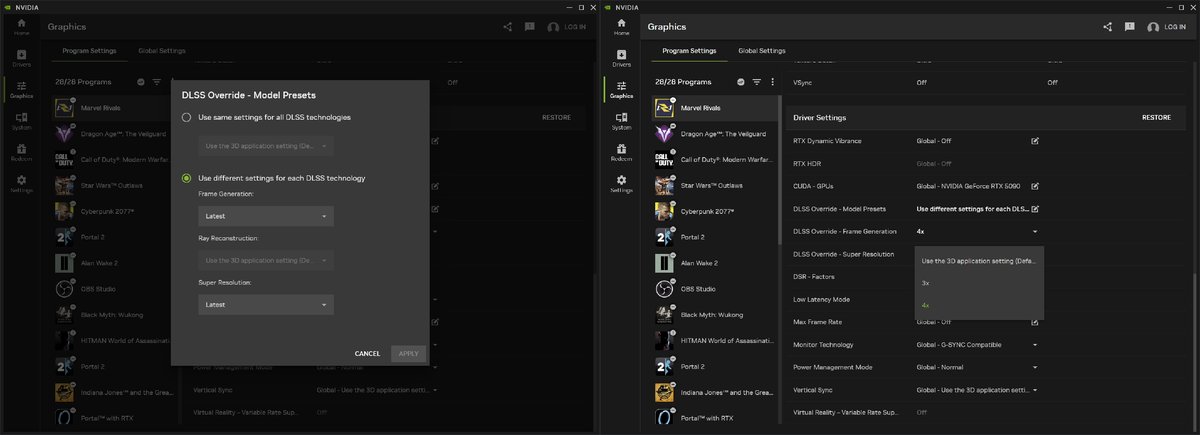Click the DSR - Factors label in the right window
The width and height of the screenshot is (1200, 435).
[814, 277]
